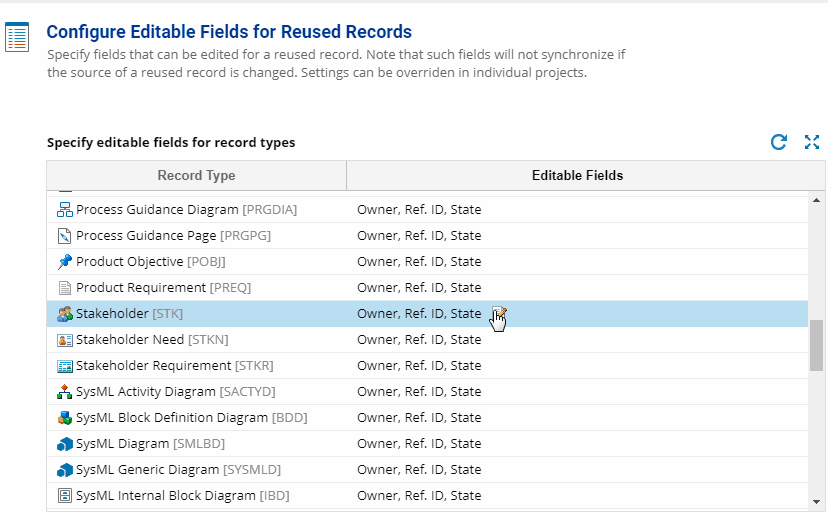Click the Configure Editable Fields page icon
828x530 pixels.
point(17,37)
